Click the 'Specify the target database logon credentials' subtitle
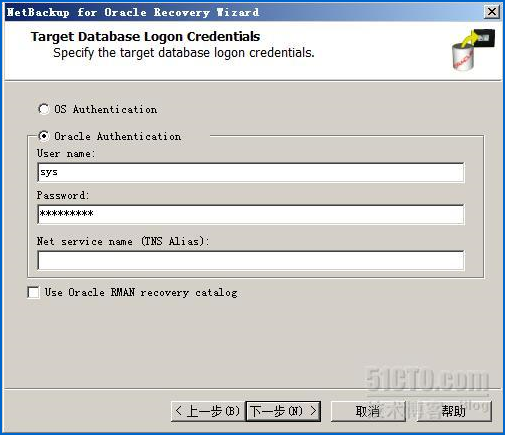505x435 pixels. coord(184,53)
